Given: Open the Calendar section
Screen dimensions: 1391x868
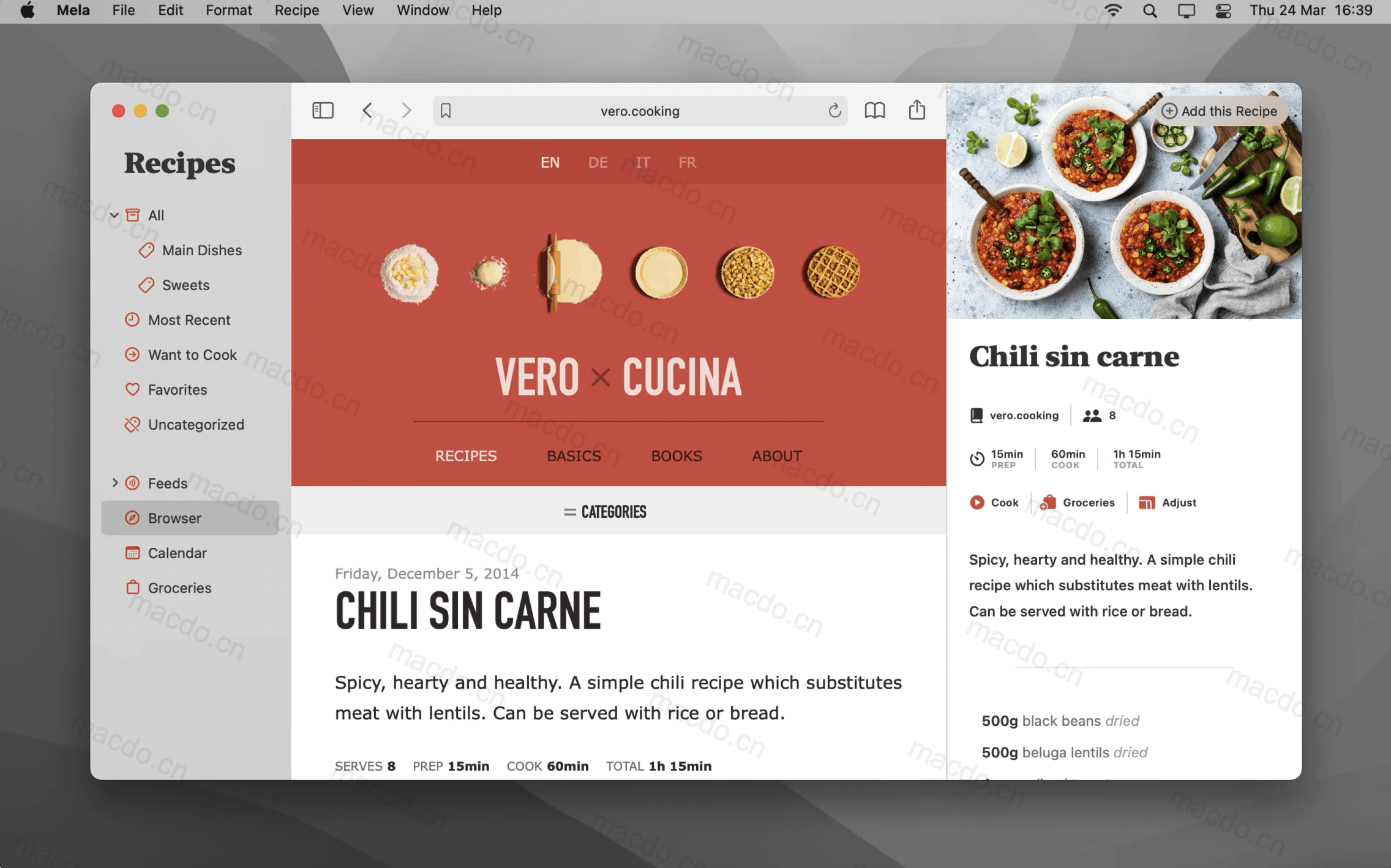Looking at the screenshot, I should [177, 552].
